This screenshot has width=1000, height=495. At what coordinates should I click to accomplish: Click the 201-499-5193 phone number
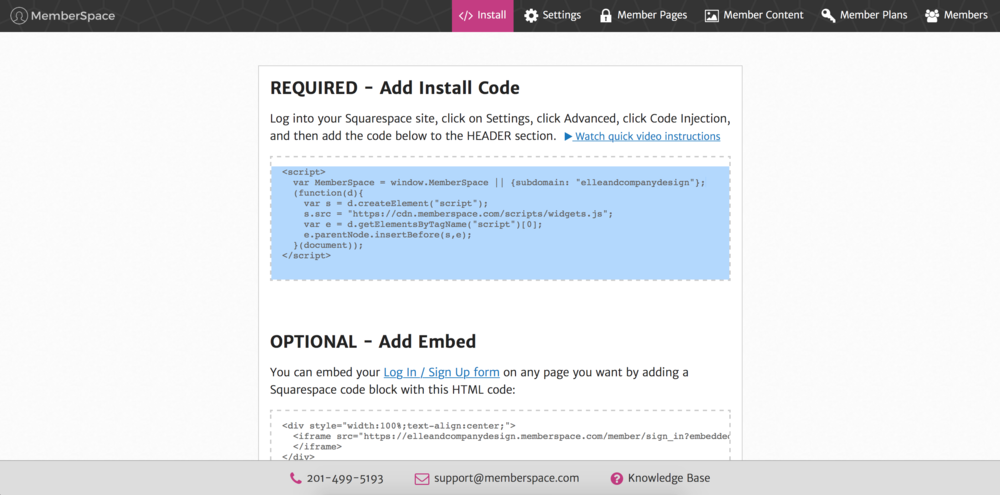[345, 478]
